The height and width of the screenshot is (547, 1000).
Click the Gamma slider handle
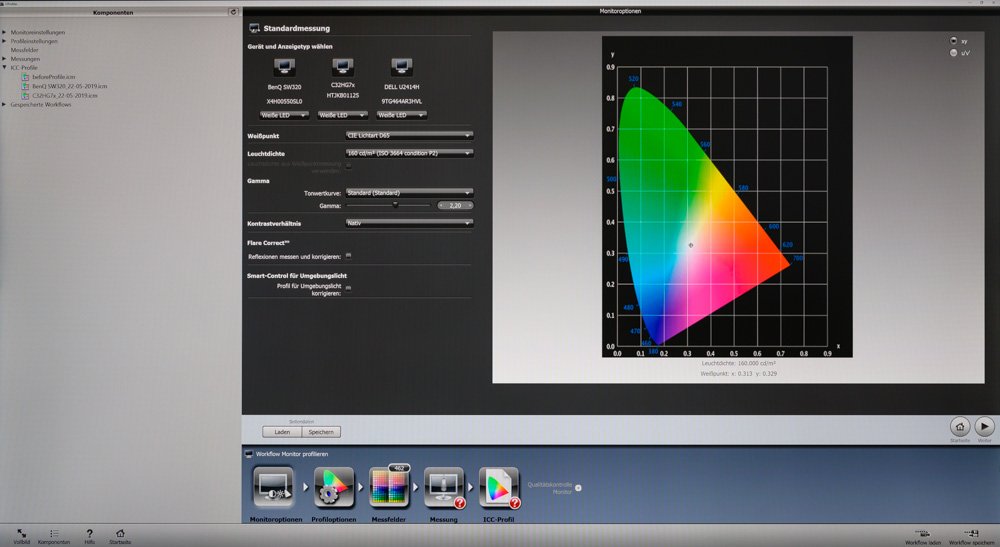point(396,204)
